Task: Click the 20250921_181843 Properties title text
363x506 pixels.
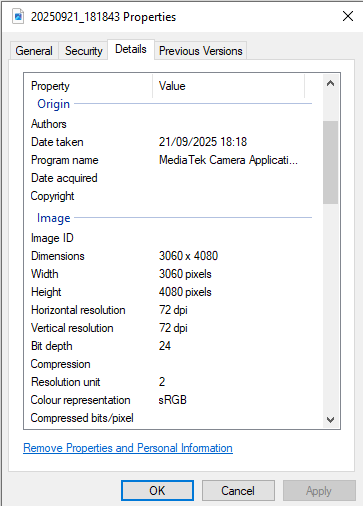Action: click(x=103, y=17)
